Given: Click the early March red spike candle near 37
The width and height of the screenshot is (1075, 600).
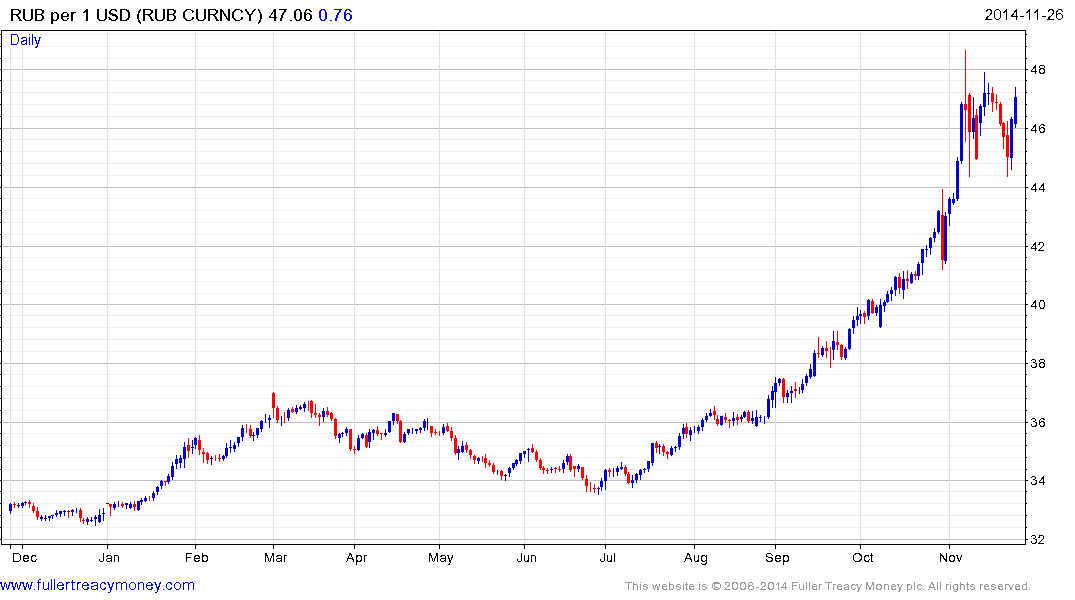Looking at the screenshot, I should click(274, 405).
